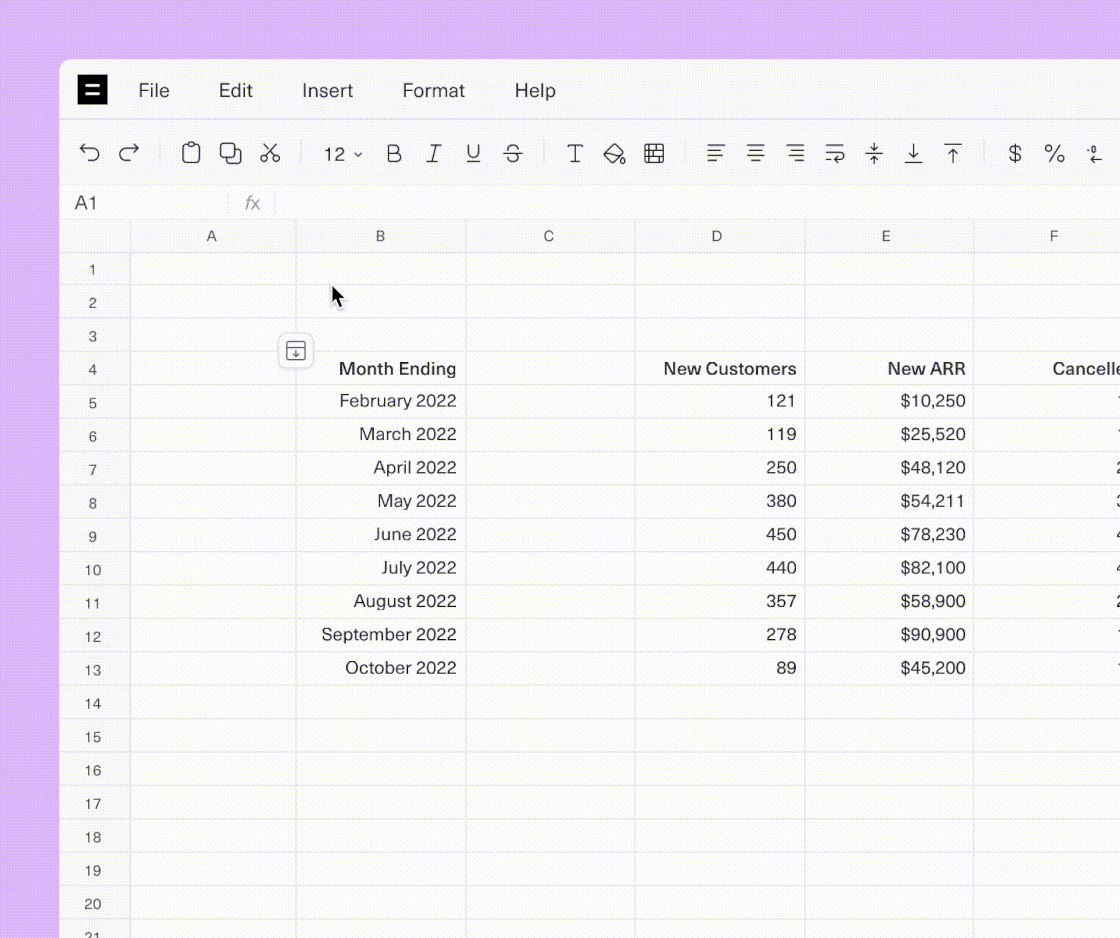Click the $54,211 cell
Screen dimensions: 1120x938
(889, 502)
